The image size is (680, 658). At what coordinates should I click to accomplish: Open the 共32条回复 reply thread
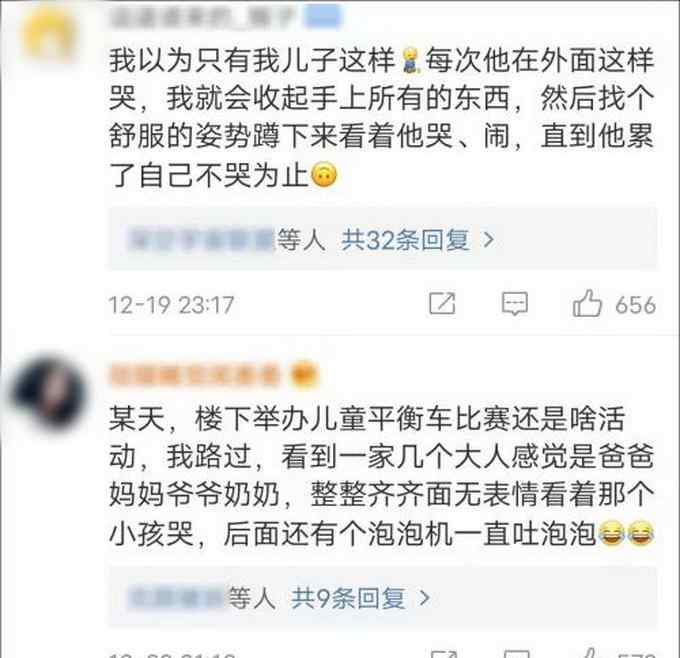[x=405, y=239]
